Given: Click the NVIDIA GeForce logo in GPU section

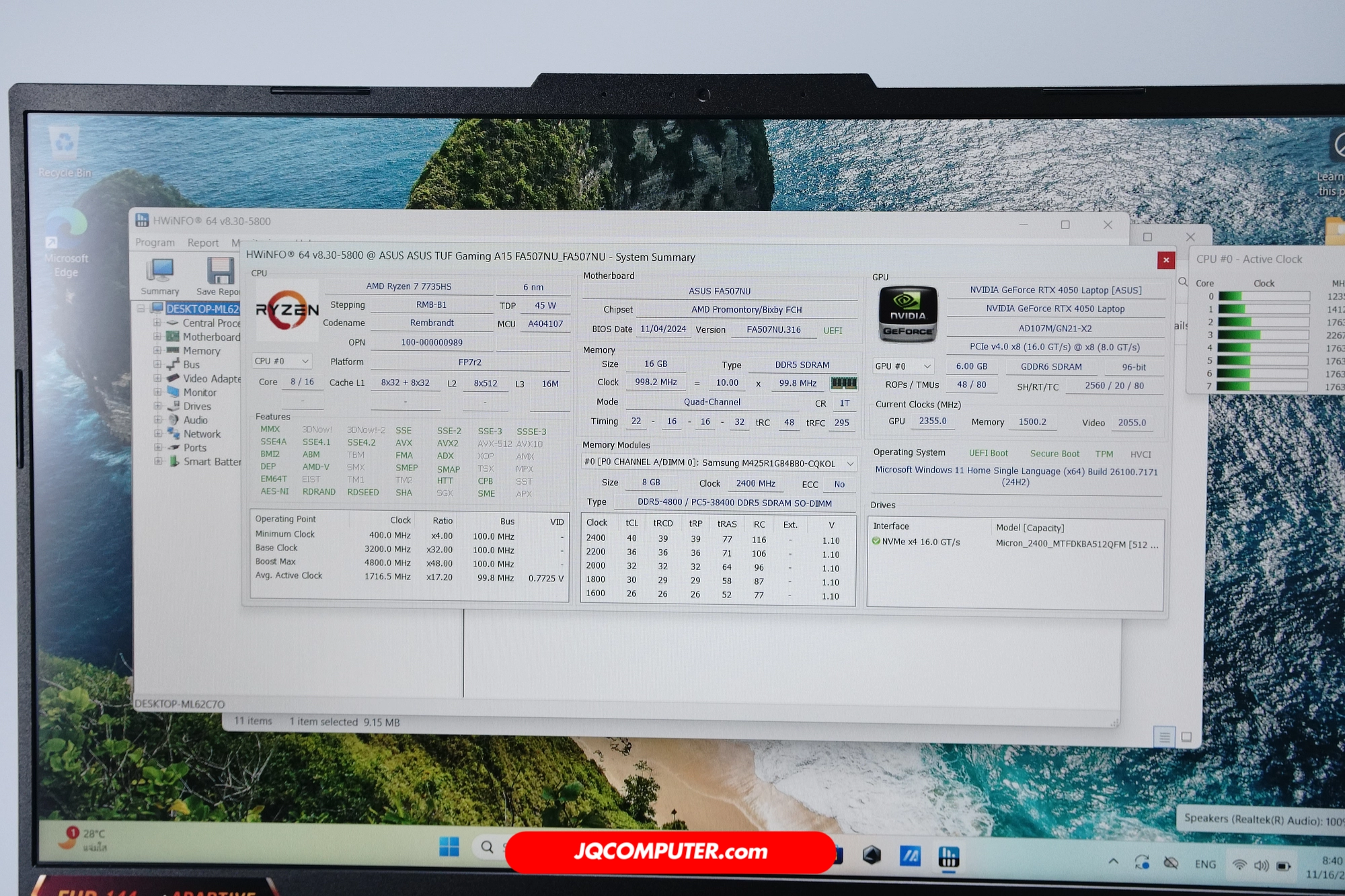Looking at the screenshot, I should [907, 313].
